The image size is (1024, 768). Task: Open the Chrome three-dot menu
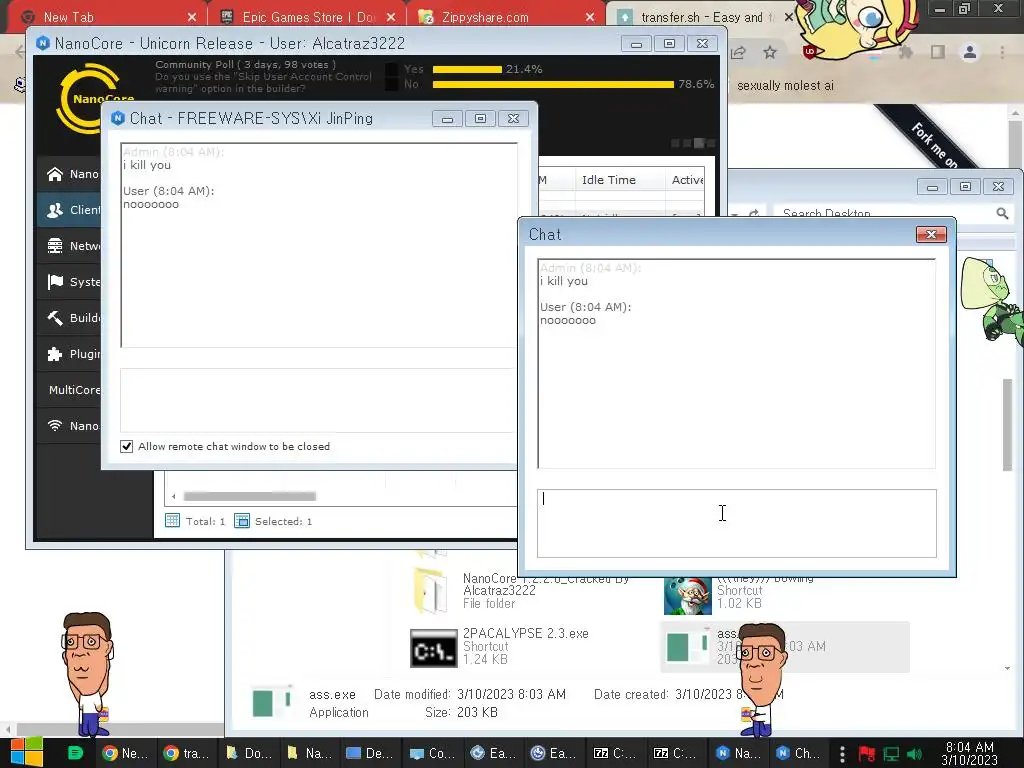tap(1002, 52)
